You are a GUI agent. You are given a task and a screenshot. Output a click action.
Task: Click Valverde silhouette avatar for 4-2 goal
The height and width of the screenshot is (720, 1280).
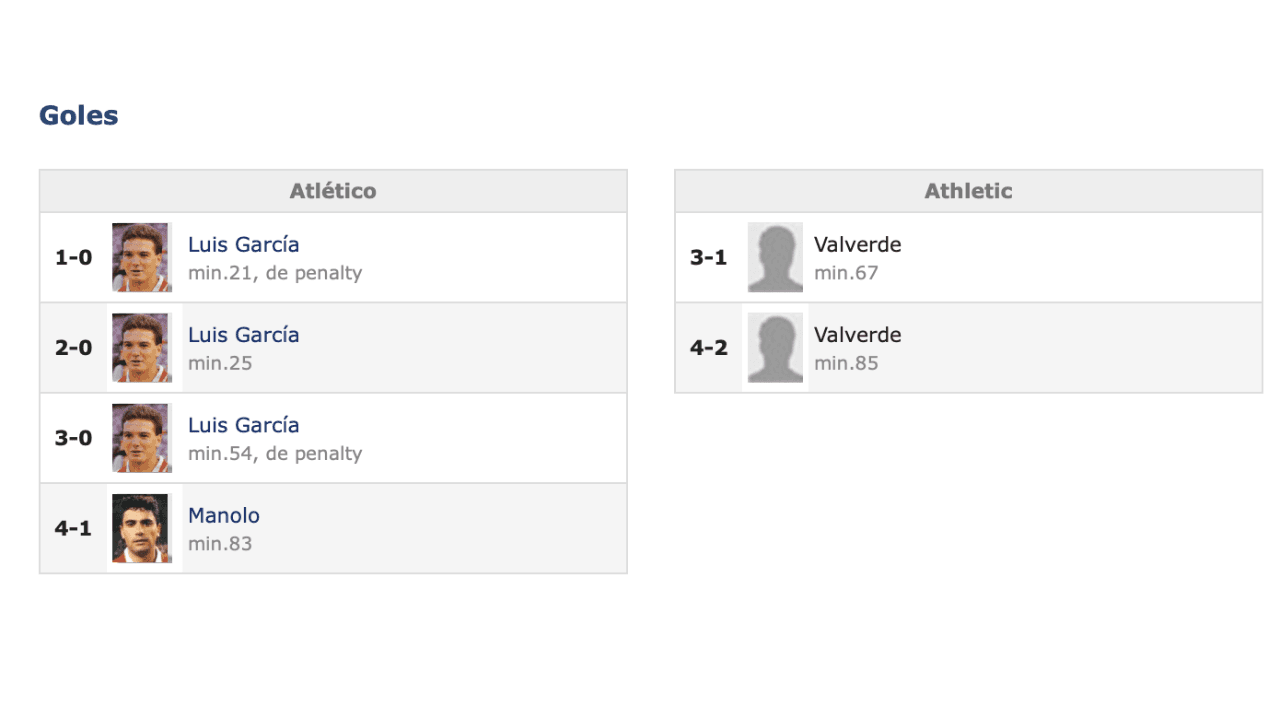775,347
